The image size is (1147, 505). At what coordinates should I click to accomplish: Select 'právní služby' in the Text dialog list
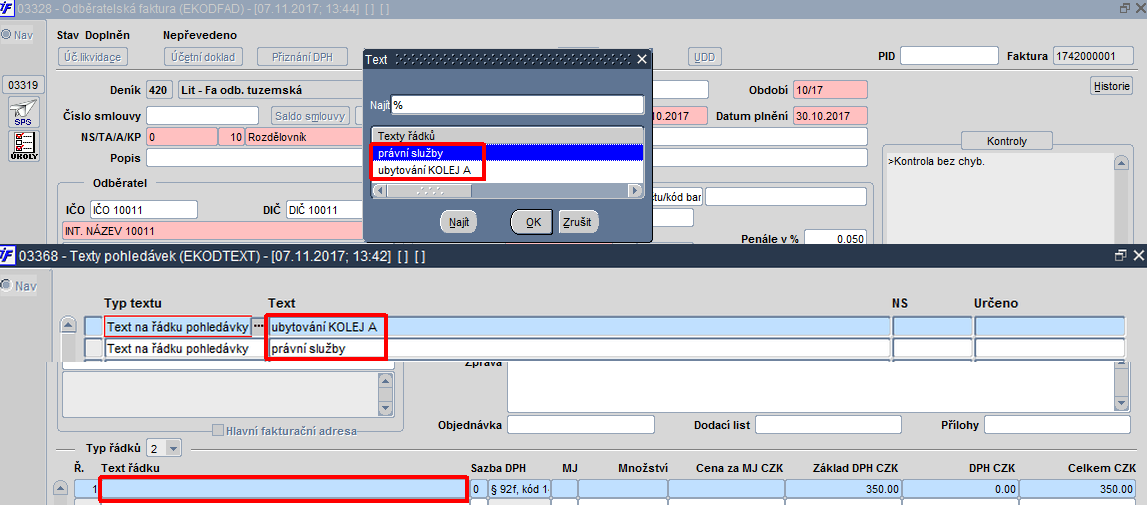click(x=508, y=153)
